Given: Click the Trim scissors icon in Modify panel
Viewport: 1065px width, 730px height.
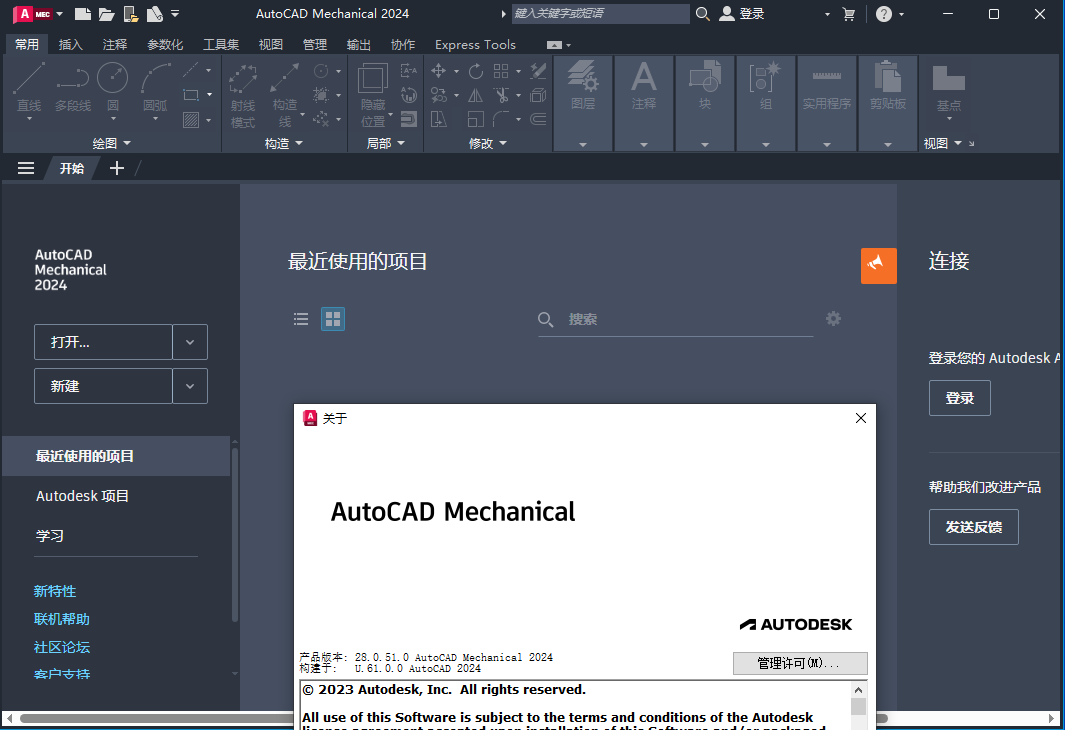Looking at the screenshot, I should [501, 95].
